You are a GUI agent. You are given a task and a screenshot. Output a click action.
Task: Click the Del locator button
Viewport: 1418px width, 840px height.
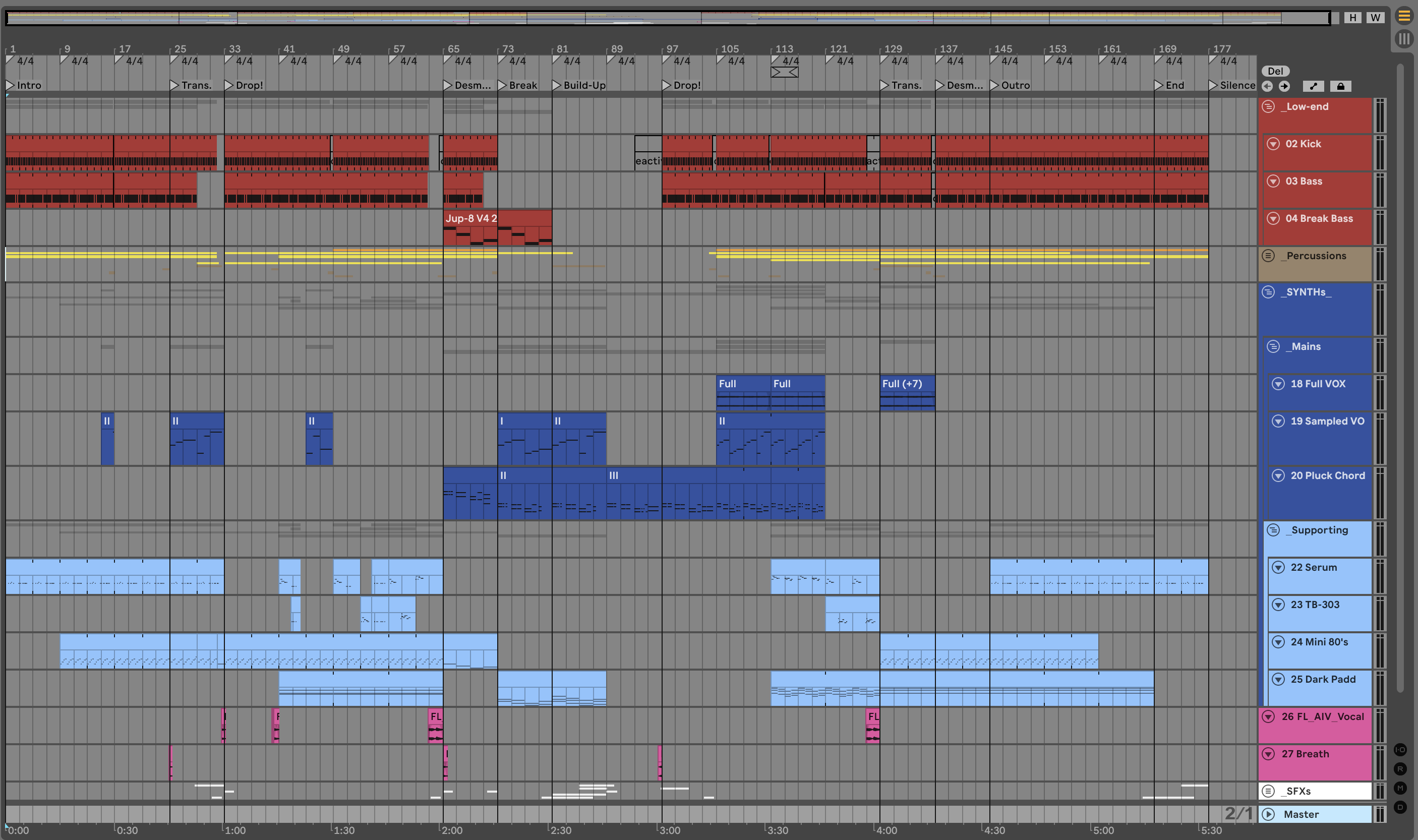tap(1275, 71)
